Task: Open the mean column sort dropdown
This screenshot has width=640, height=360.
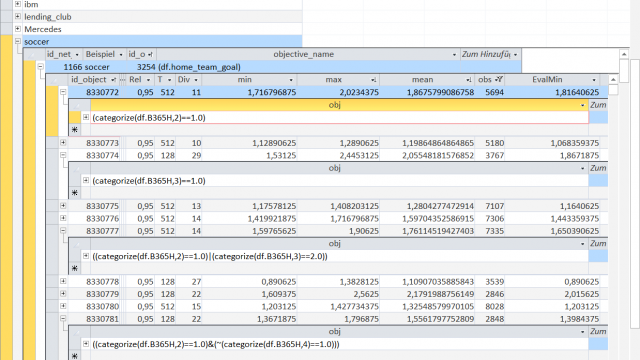Action: 468,80
